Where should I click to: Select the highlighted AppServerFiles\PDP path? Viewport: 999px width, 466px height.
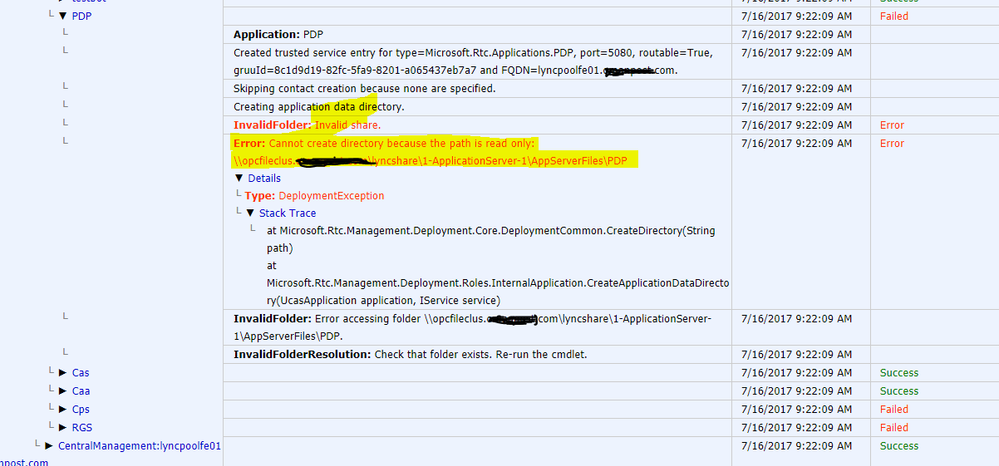coord(431,161)
